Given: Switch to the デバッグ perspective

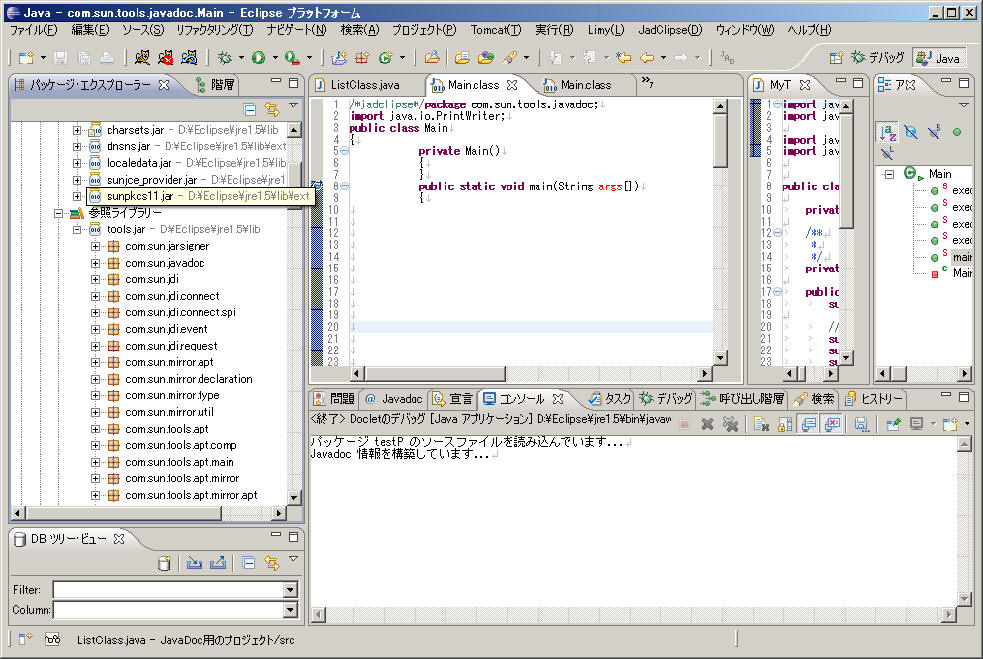Looking at the screenshot, I should [878, 58].
